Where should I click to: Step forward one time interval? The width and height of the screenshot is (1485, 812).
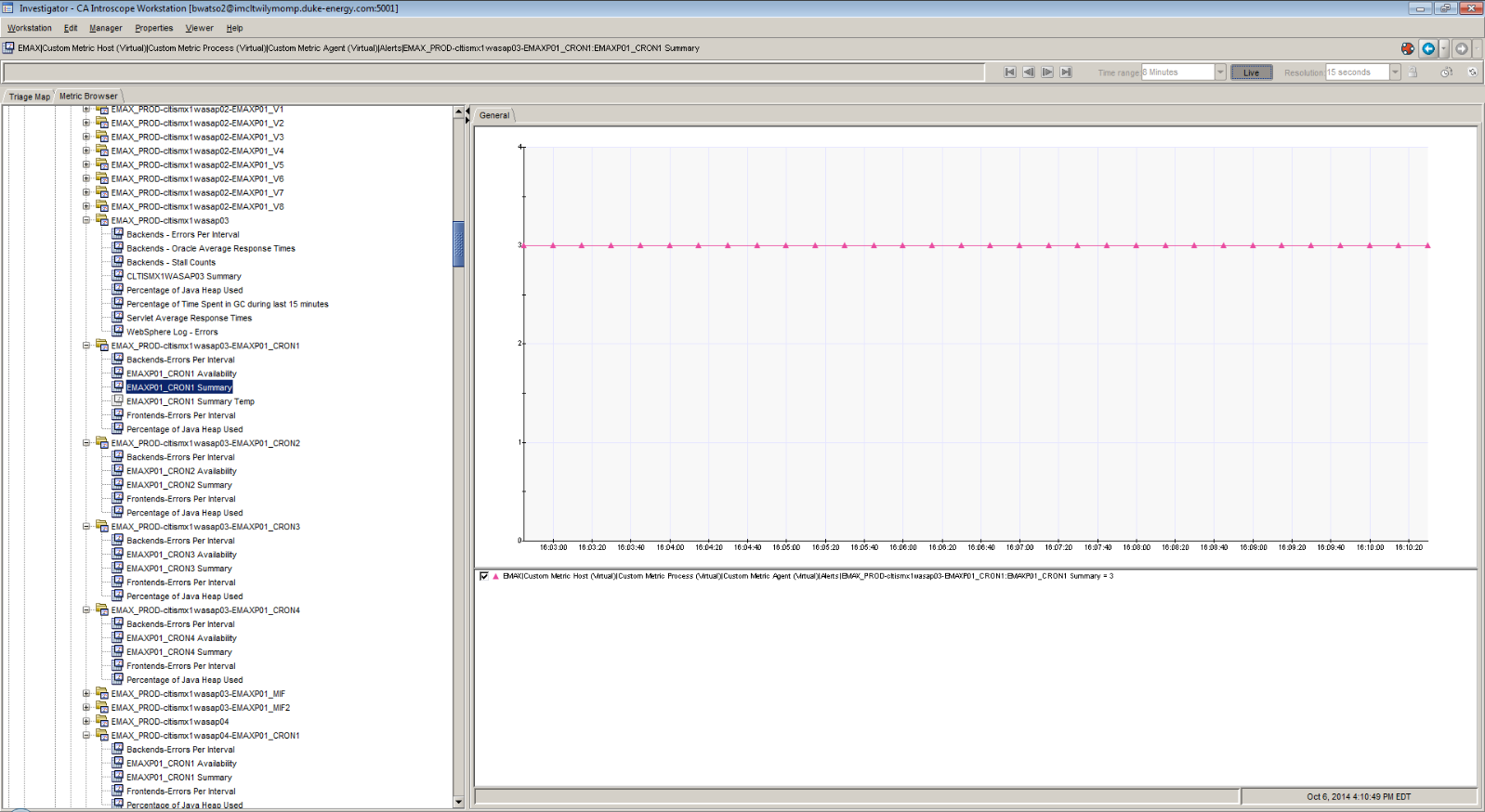point(1047,72)
